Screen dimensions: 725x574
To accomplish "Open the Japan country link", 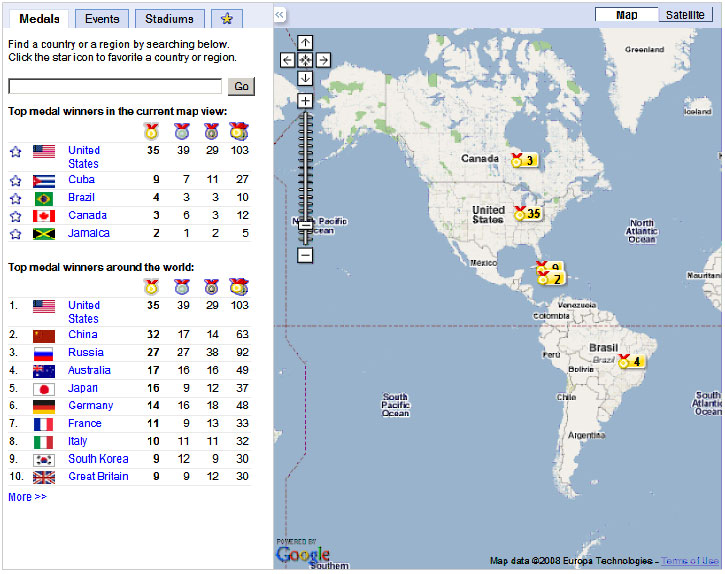I will point(83,388).
